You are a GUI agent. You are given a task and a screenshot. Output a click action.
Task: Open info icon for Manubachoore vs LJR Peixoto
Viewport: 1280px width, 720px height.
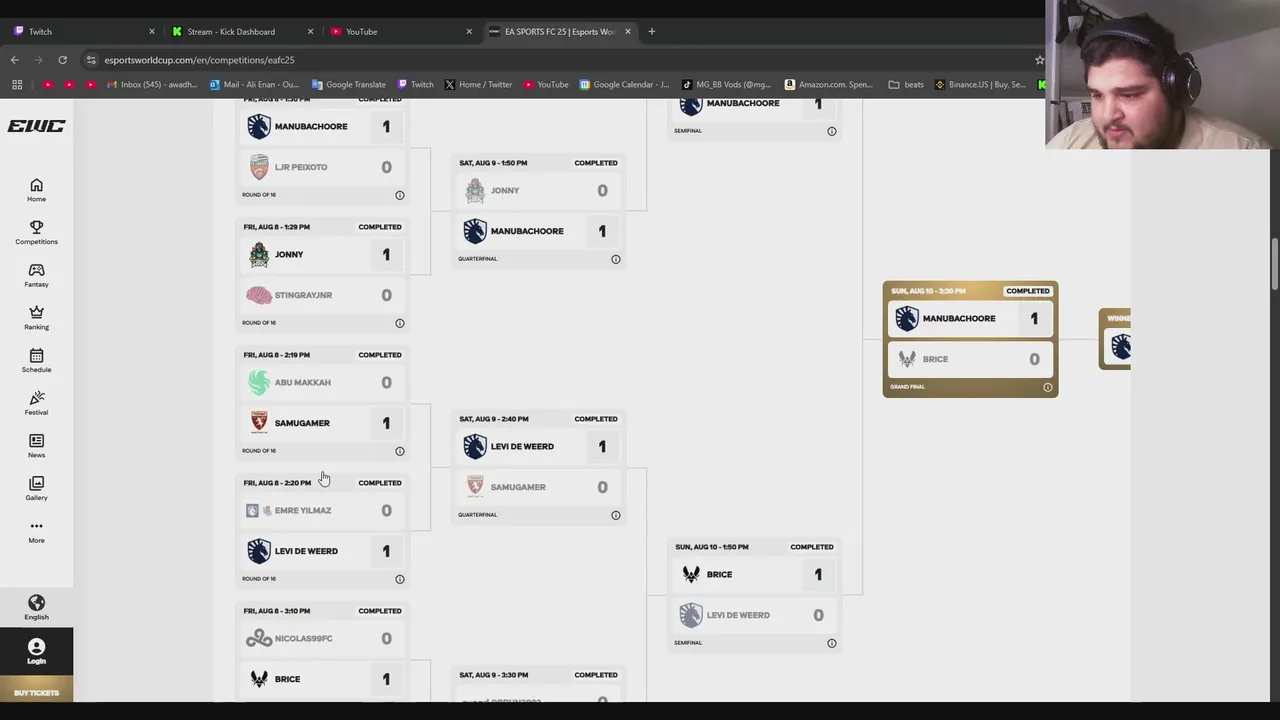(399, 195)
